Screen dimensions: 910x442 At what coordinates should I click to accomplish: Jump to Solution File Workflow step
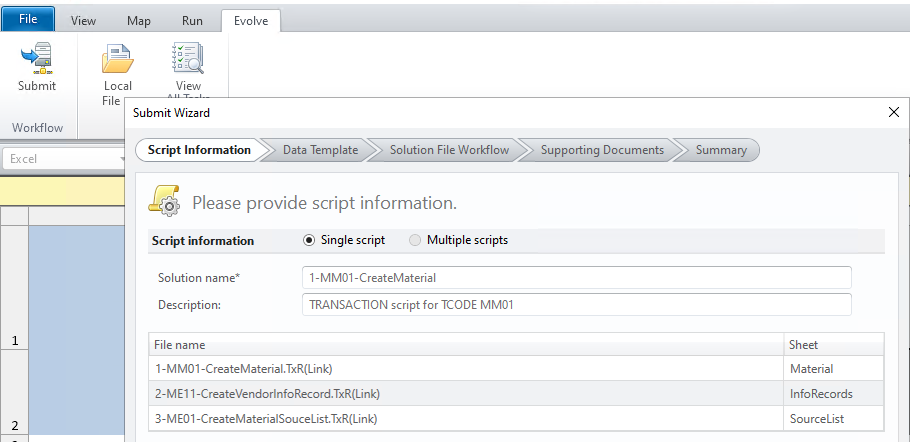449,150
